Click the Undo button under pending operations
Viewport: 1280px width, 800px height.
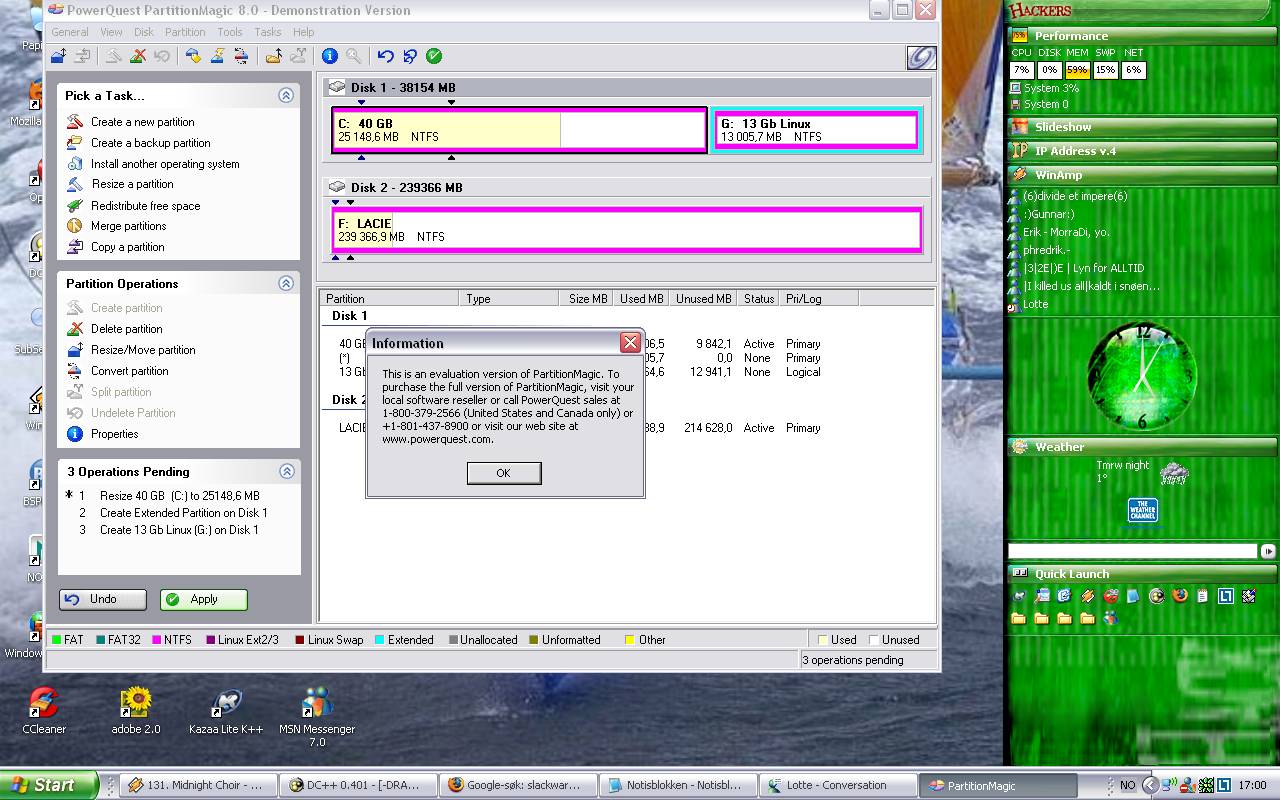(x=103, y=599)
